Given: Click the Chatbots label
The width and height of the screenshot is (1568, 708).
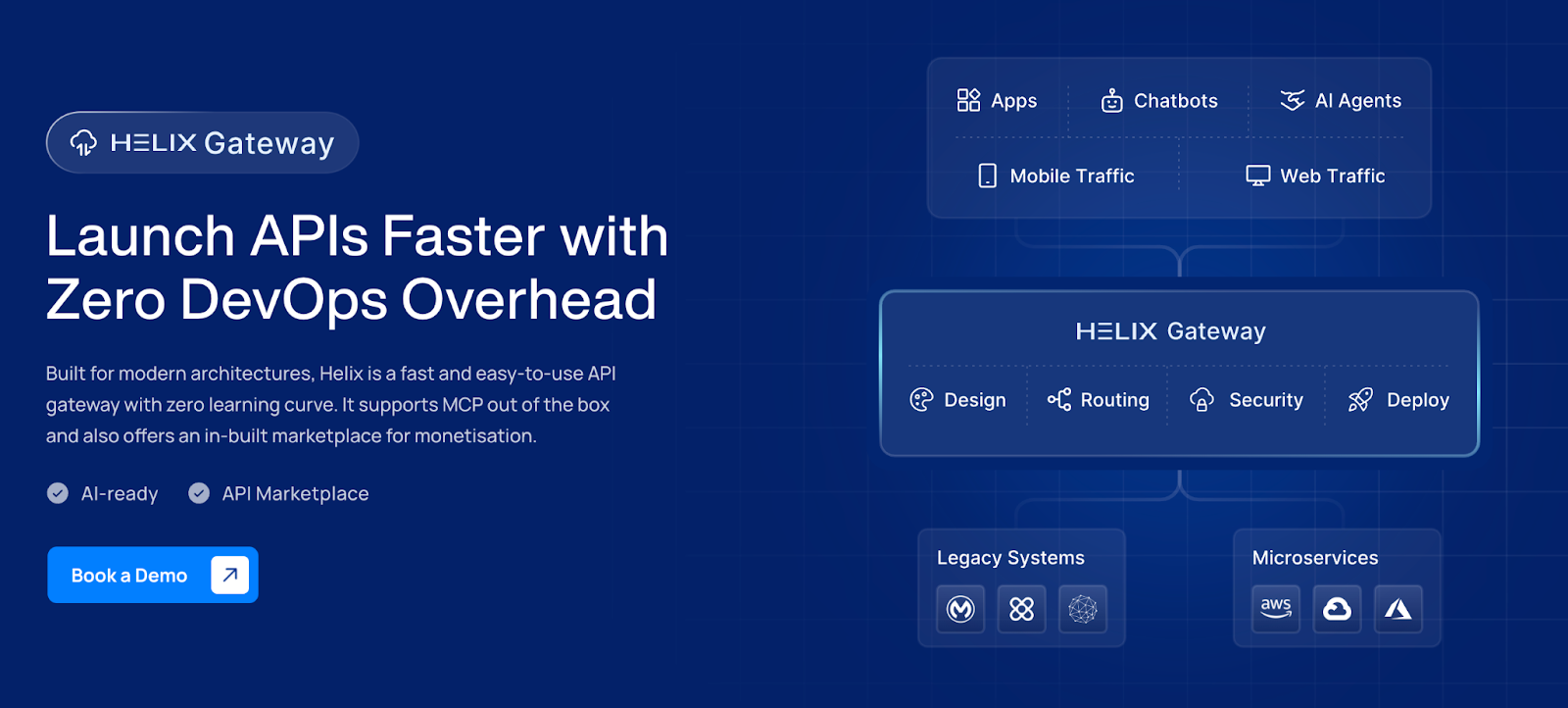Looking at the screenshot, I should 1176,101.
